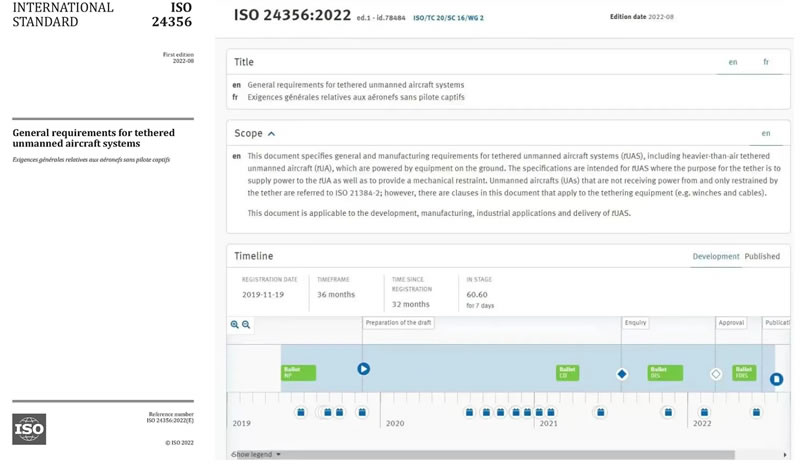Select the Development timeline tab
The image size is (800, 467).
[716, 256]
